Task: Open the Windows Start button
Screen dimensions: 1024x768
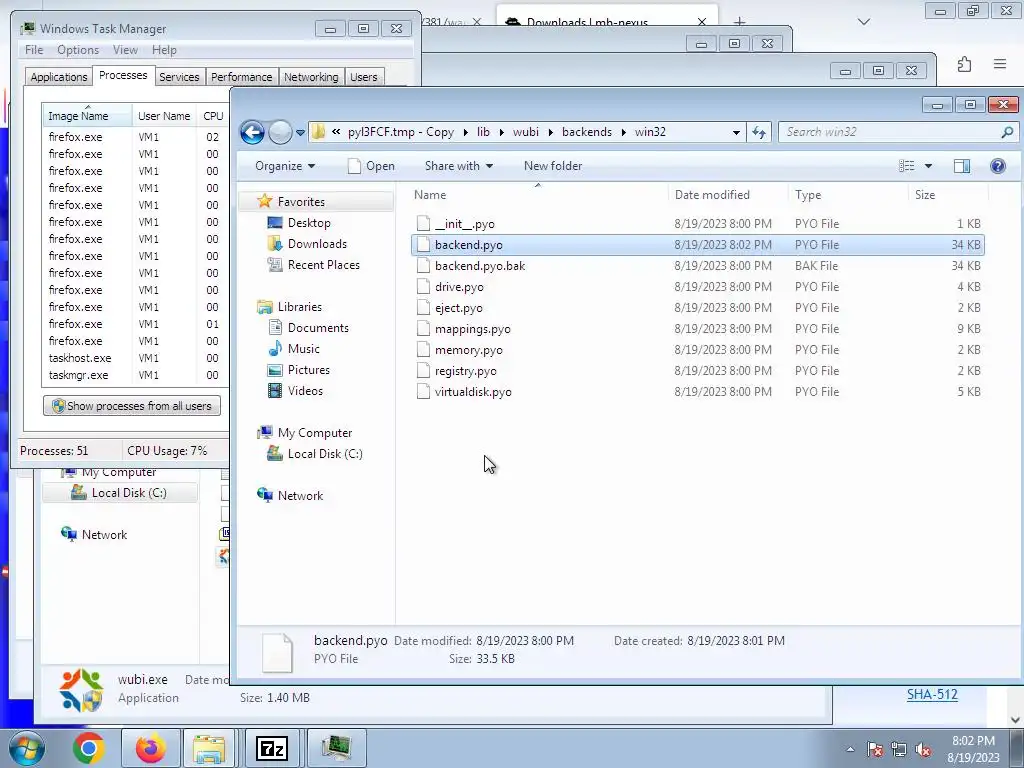Action: (27, 748)
